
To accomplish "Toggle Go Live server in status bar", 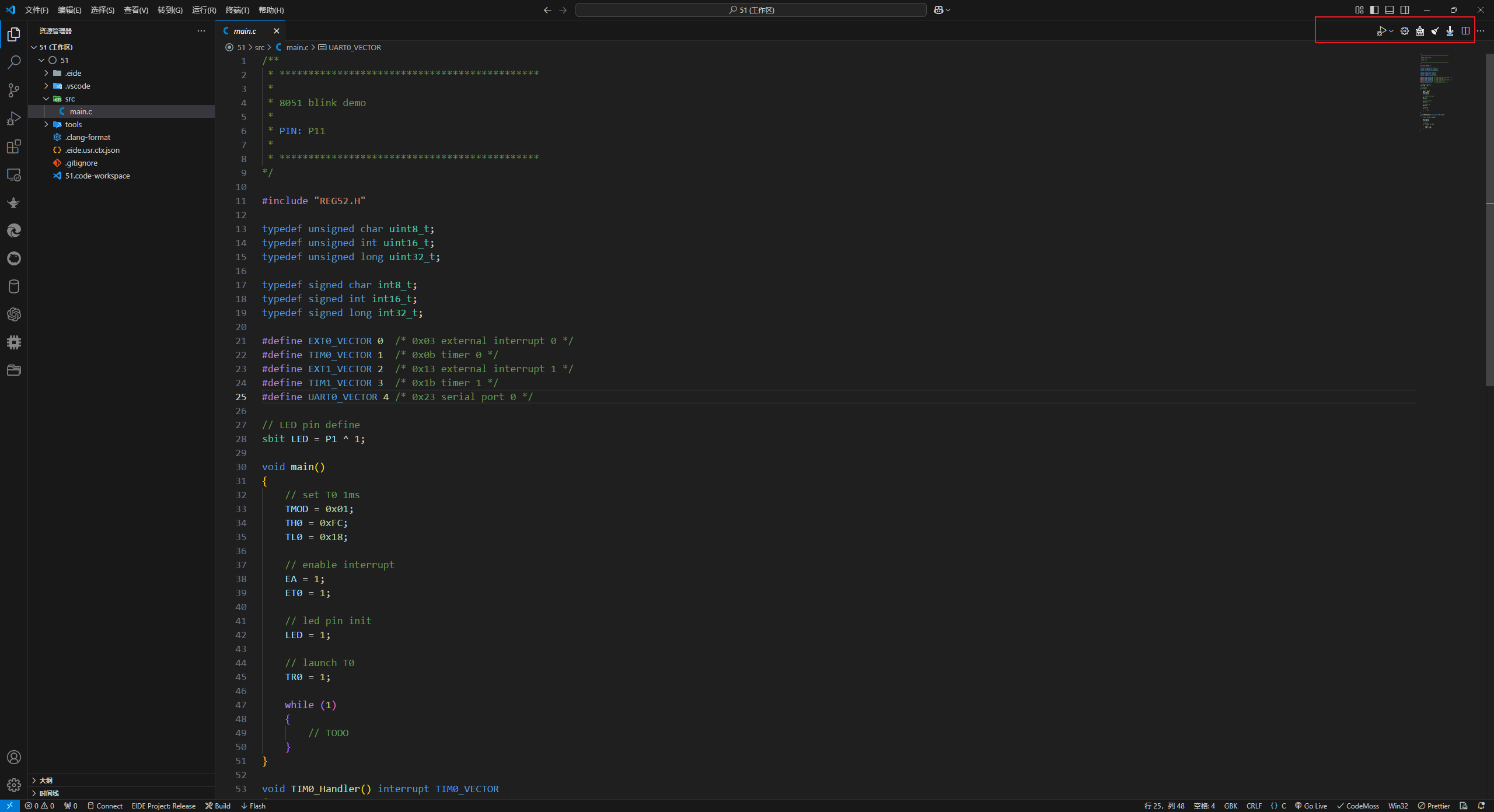I will 1311,806.
